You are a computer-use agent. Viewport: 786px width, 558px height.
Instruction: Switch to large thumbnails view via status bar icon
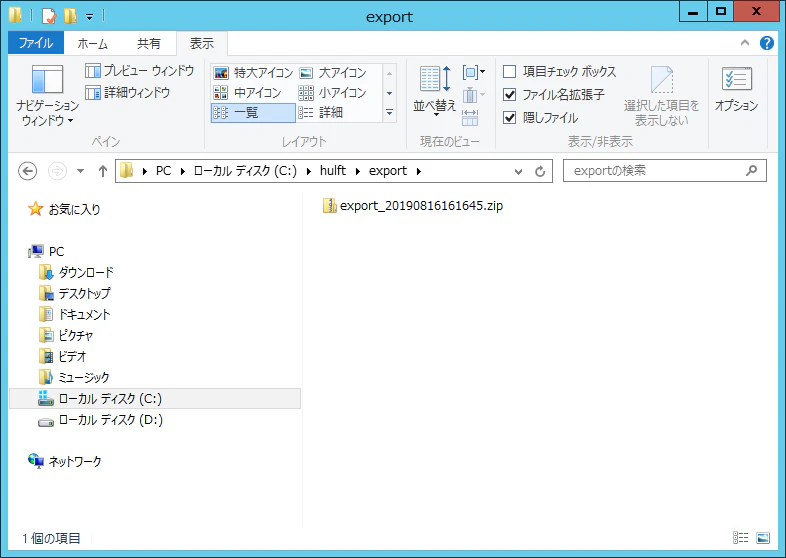point(763,538)
